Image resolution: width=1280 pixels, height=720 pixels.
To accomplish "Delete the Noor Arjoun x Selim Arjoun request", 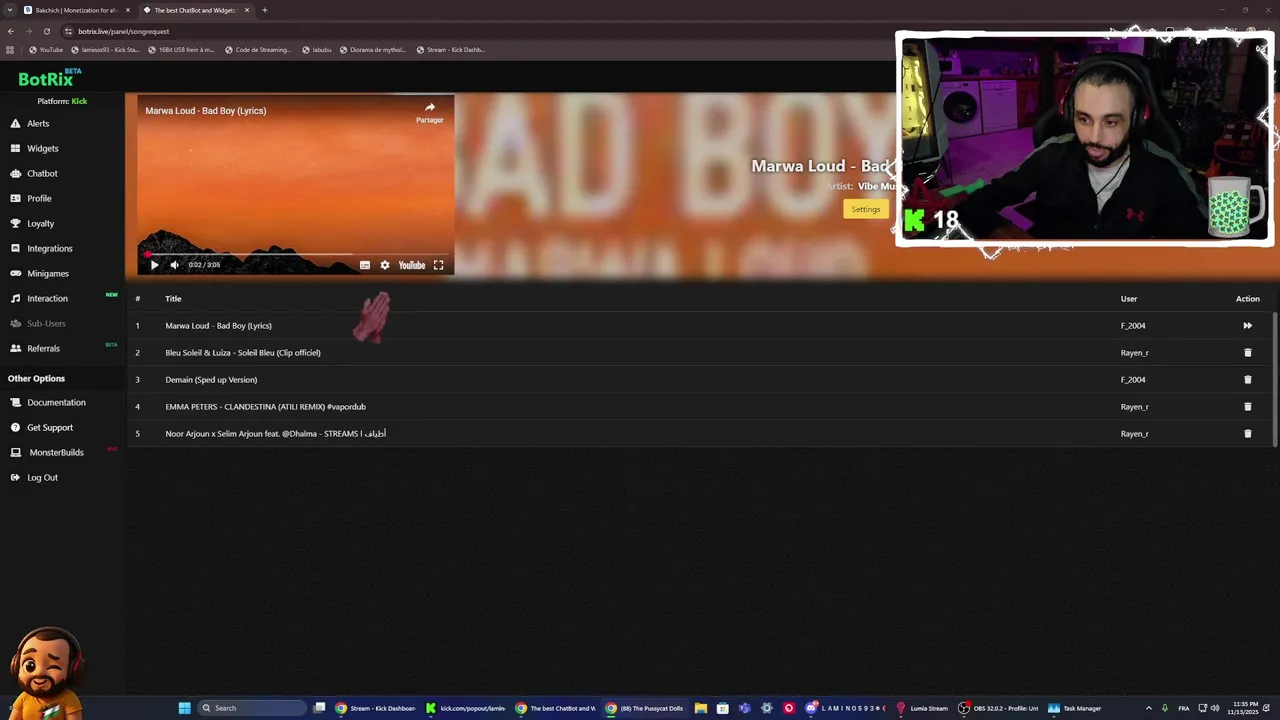I will click(1247, 433).
